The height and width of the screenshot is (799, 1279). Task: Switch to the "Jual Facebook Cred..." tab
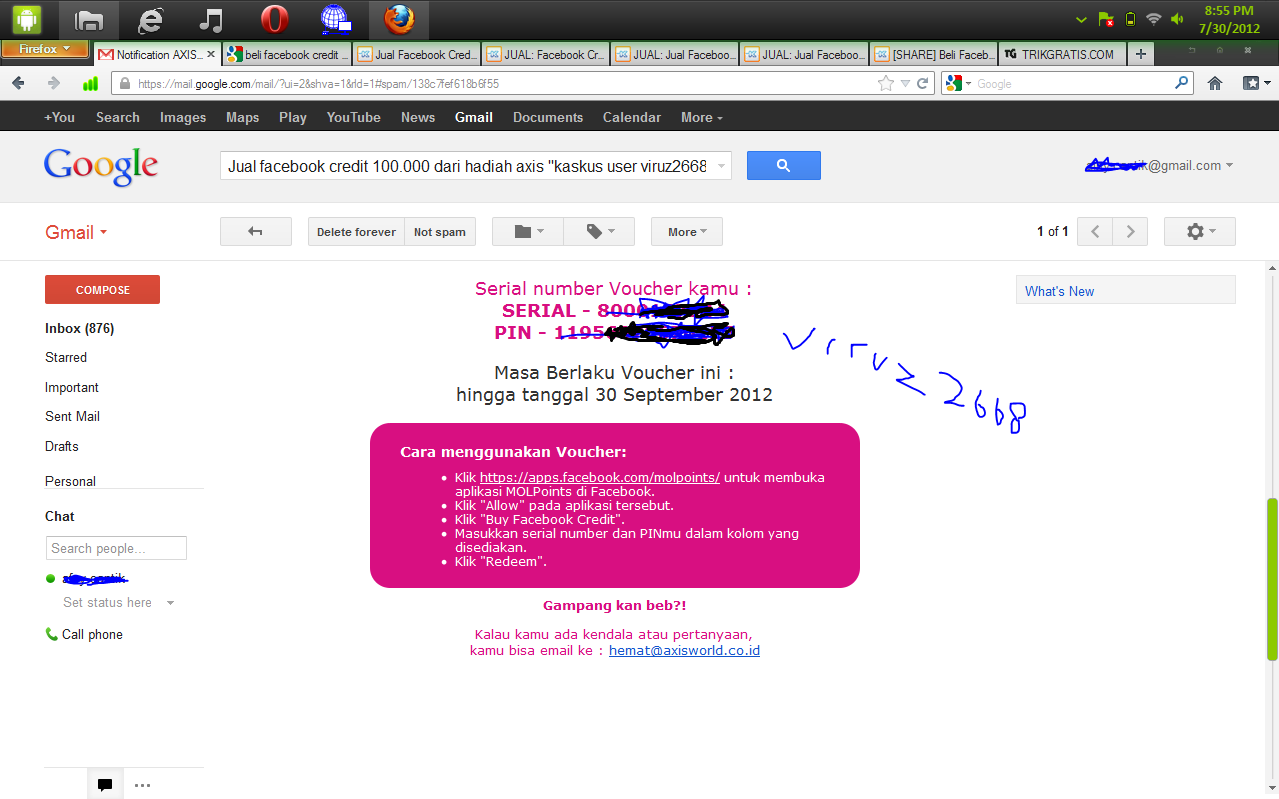pos(417,55)
